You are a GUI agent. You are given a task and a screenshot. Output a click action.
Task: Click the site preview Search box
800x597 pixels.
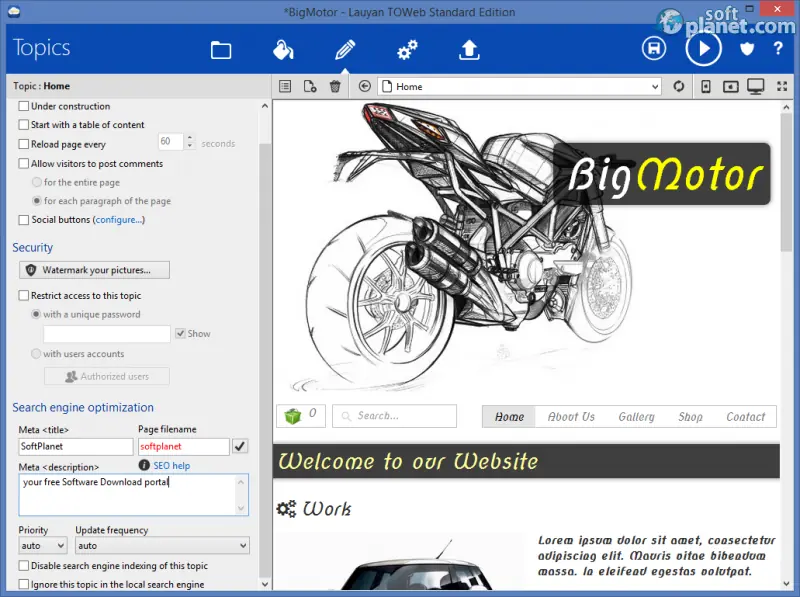click(394, 416)
